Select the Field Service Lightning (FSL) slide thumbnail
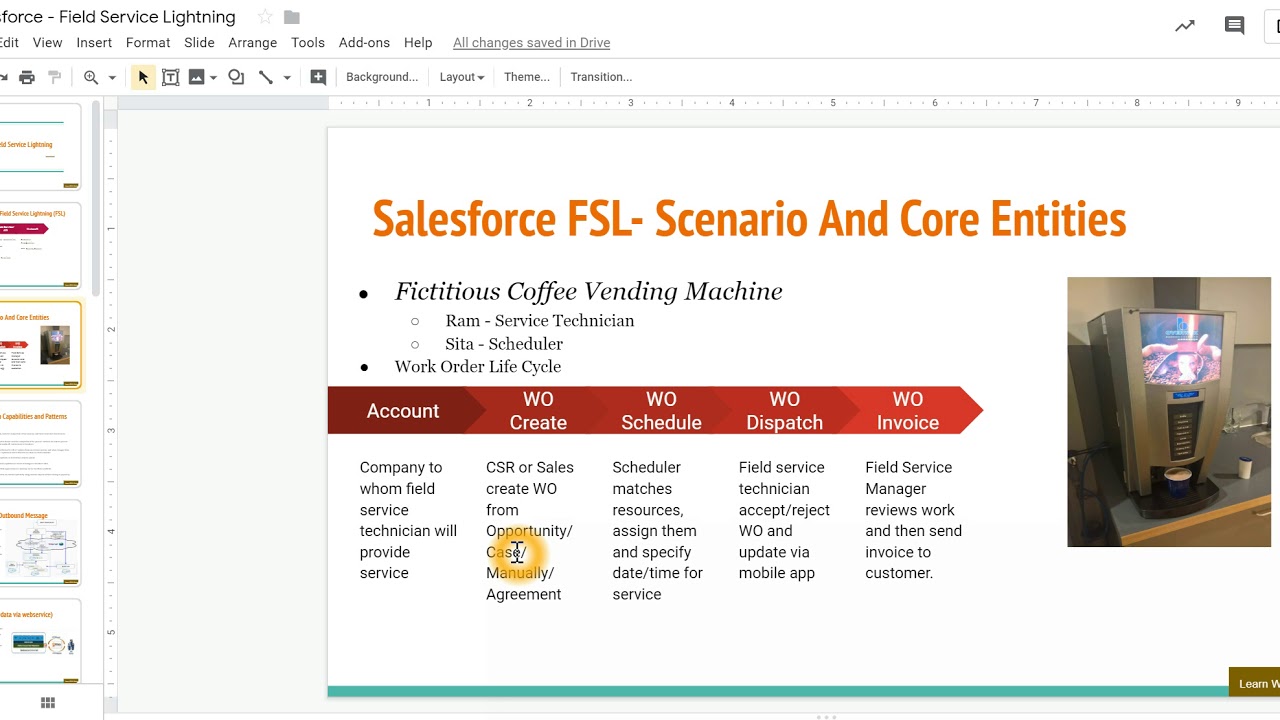 pos(40,245)
